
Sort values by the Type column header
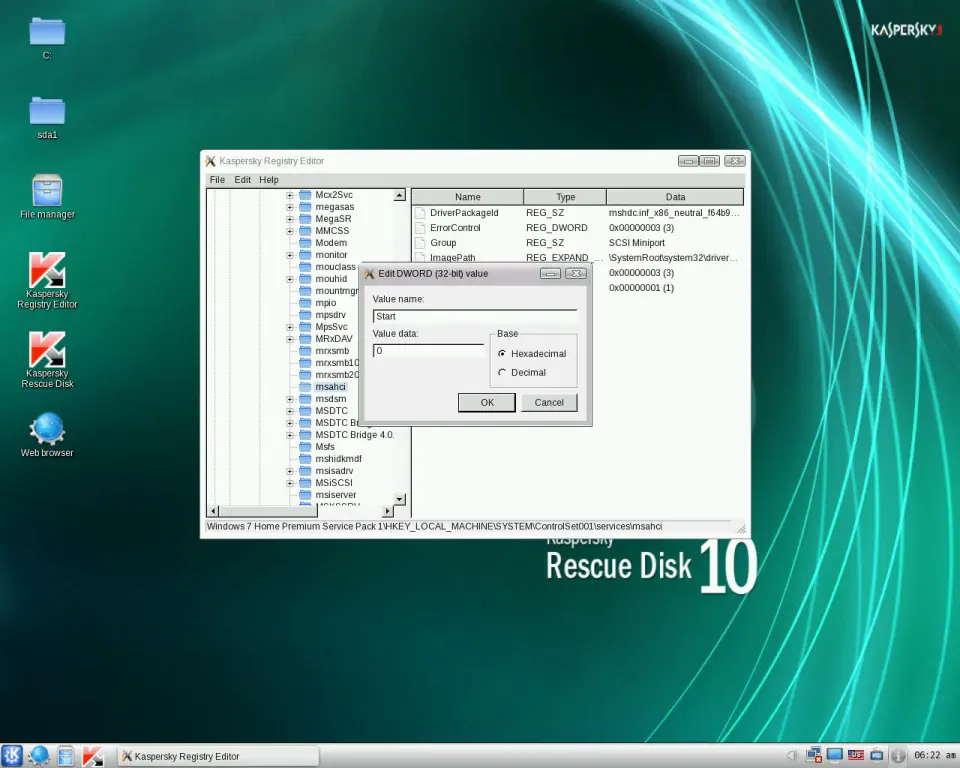(566, 197)
